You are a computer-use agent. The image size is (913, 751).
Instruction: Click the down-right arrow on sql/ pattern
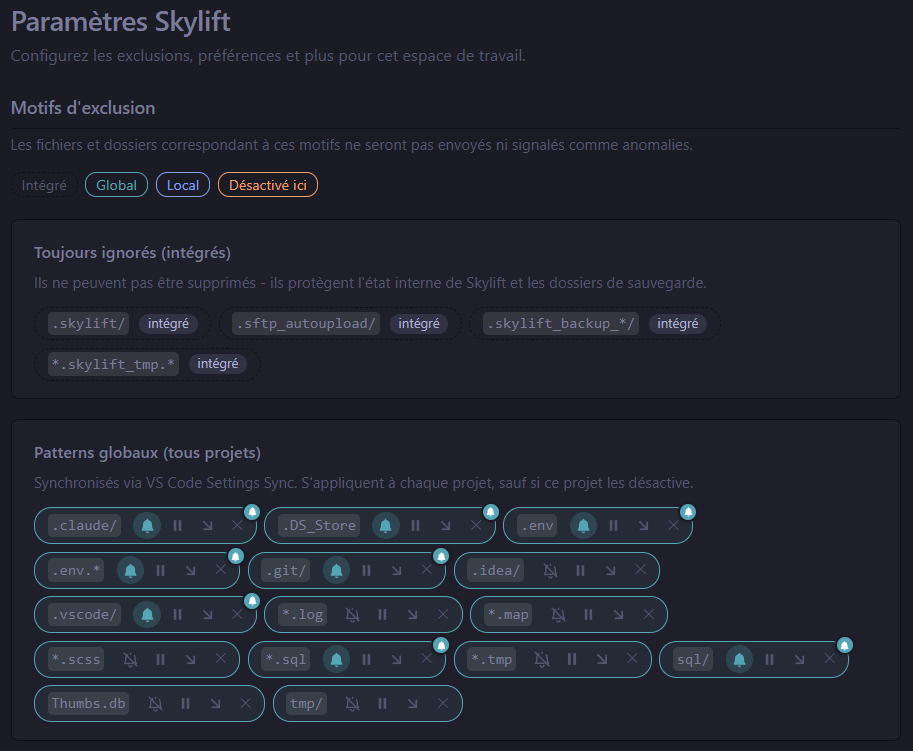coord(799,660)
